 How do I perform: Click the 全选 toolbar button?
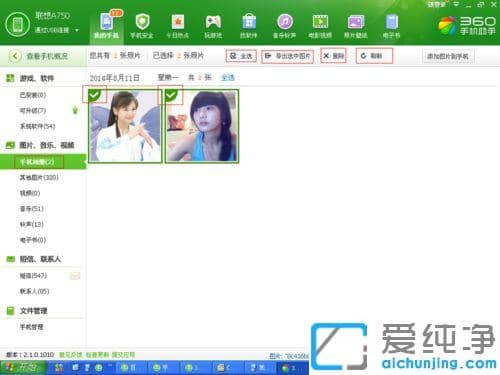click(x=241, y=56)
